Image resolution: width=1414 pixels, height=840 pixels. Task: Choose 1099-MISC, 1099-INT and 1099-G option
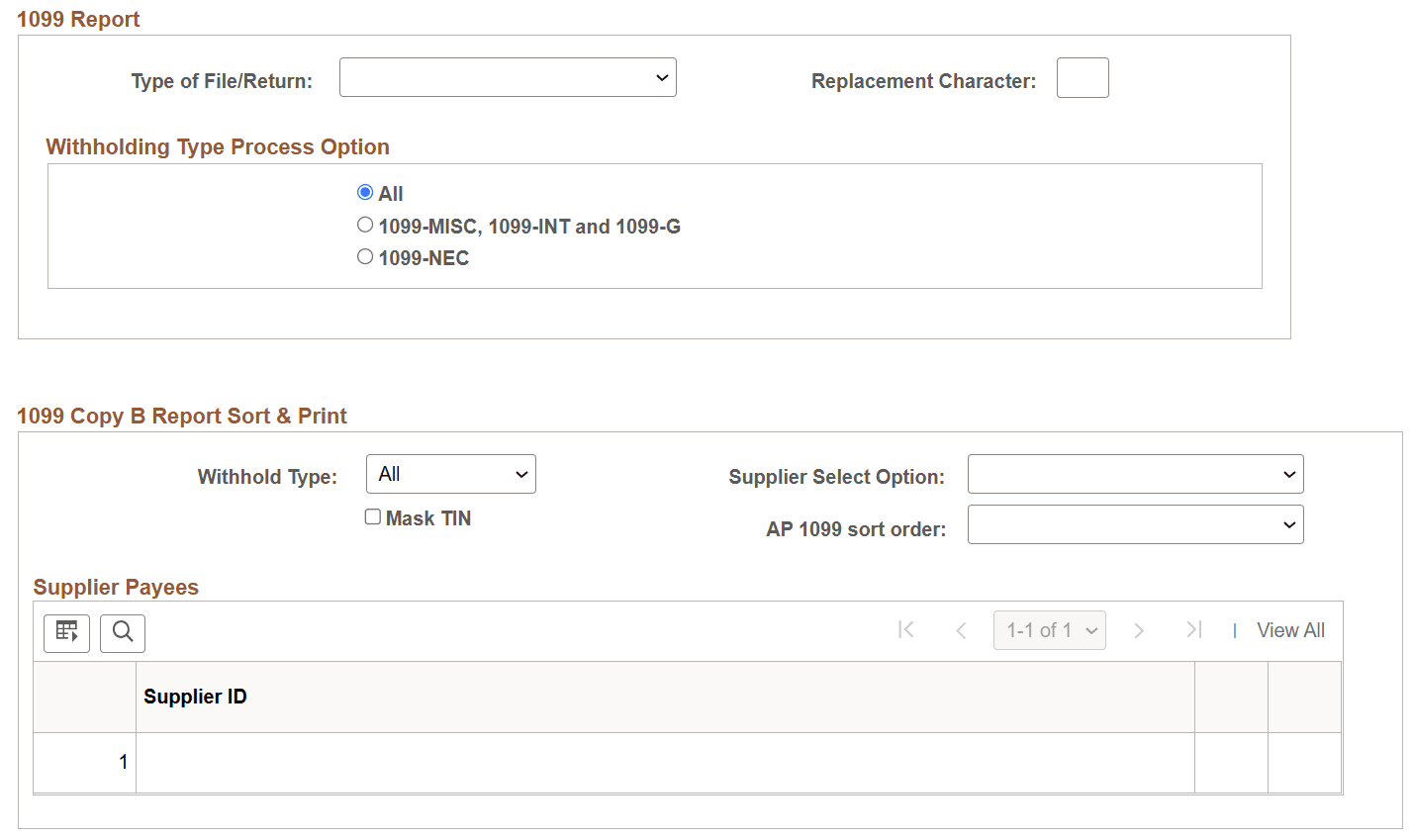point(365,226)
